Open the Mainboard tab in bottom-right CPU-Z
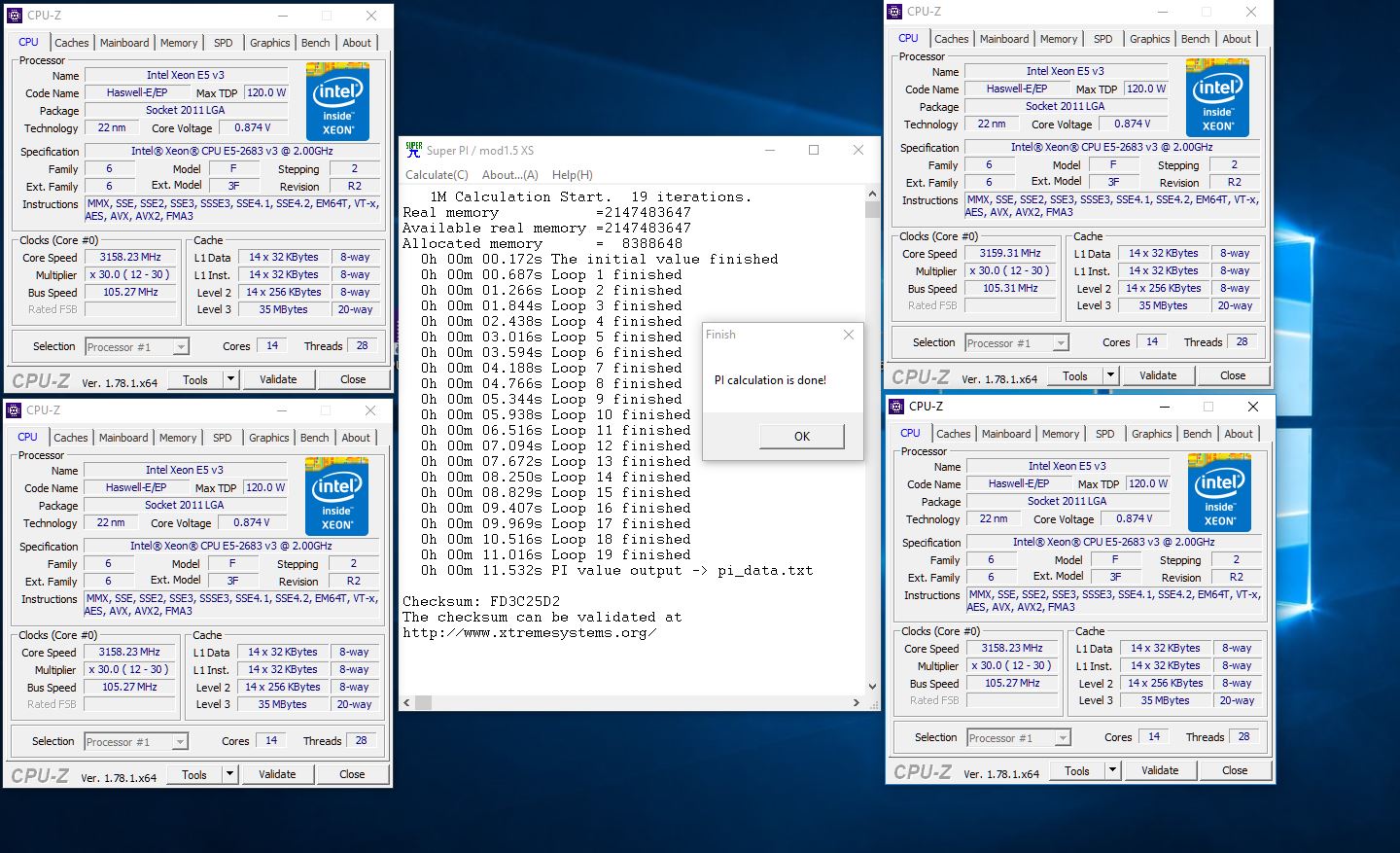 (x=1006, y=434)
